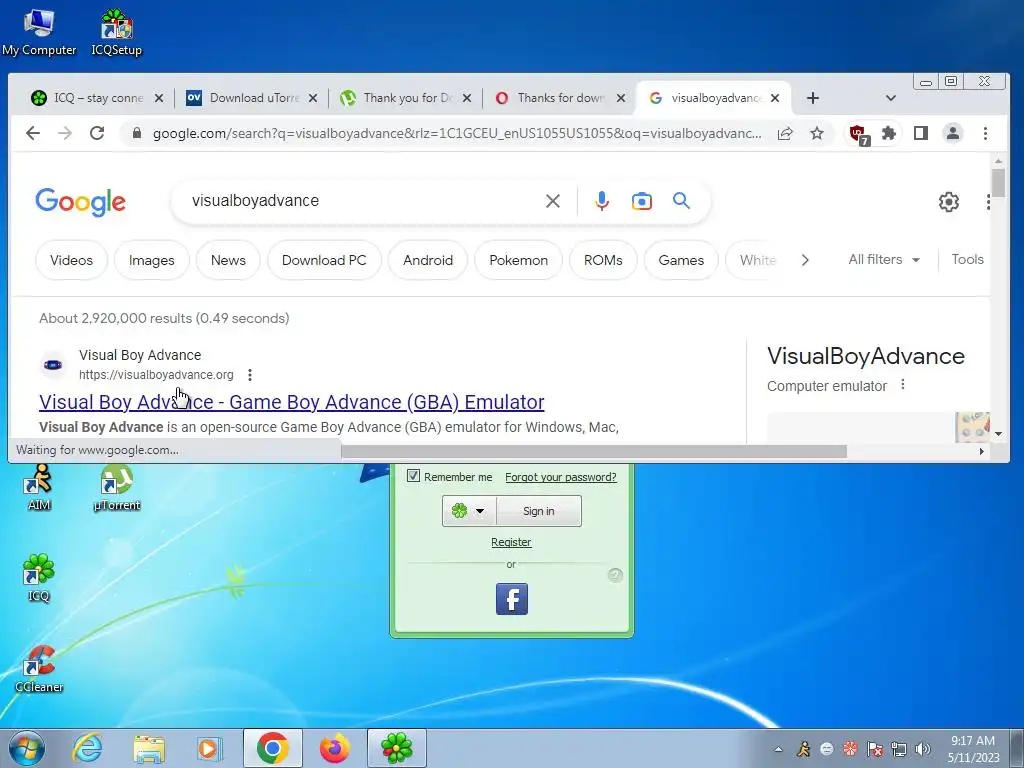Open the tab search chevron in Chrome
The height and width of the screenshot is (768, 1024).
890,98
